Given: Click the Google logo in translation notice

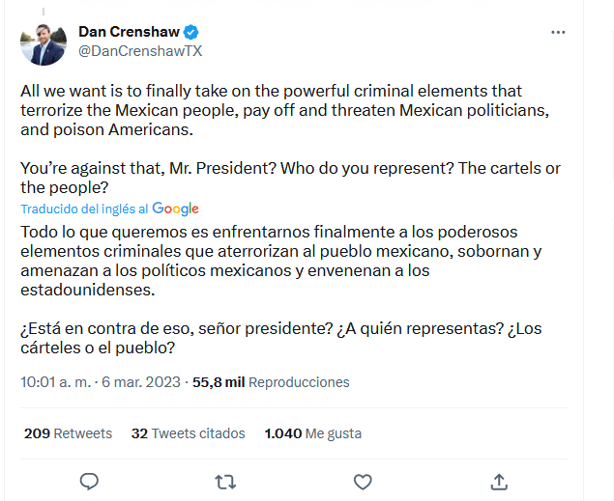Looking at the screenshot, I should pyautogui.click(x=175, y=209).
